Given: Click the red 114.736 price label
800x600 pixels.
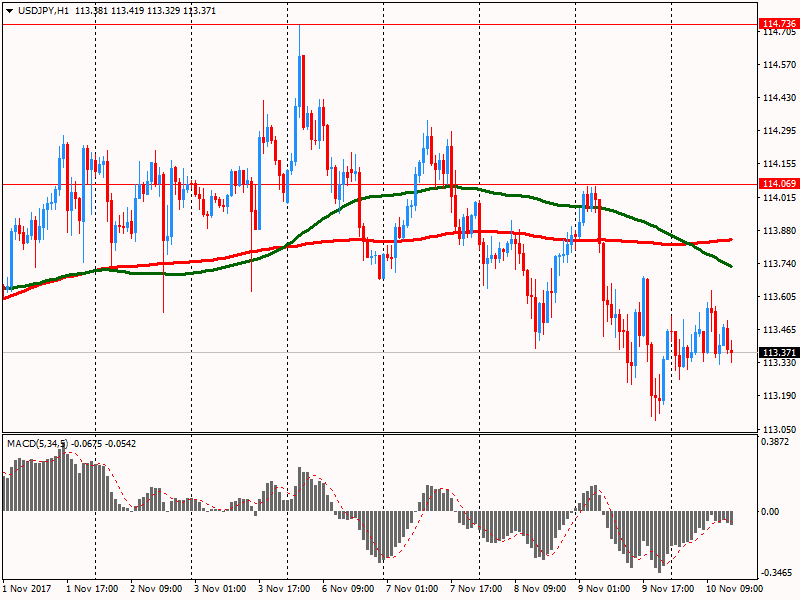Looking at the screenshot, I should pos(779,23).
